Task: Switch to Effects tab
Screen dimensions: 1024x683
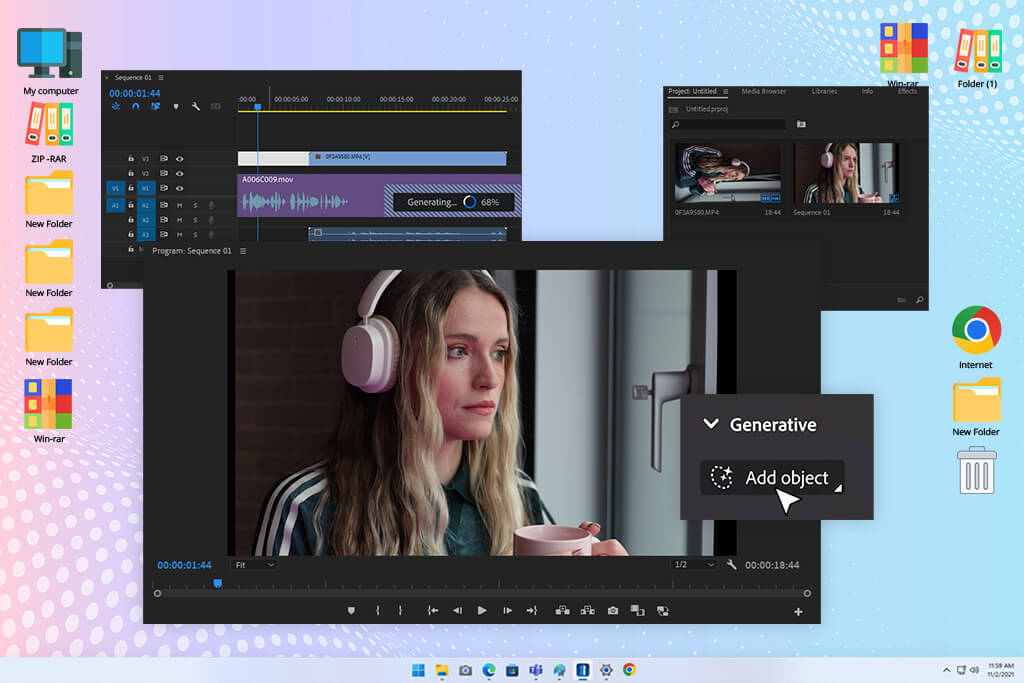Action: coord(907,91)
